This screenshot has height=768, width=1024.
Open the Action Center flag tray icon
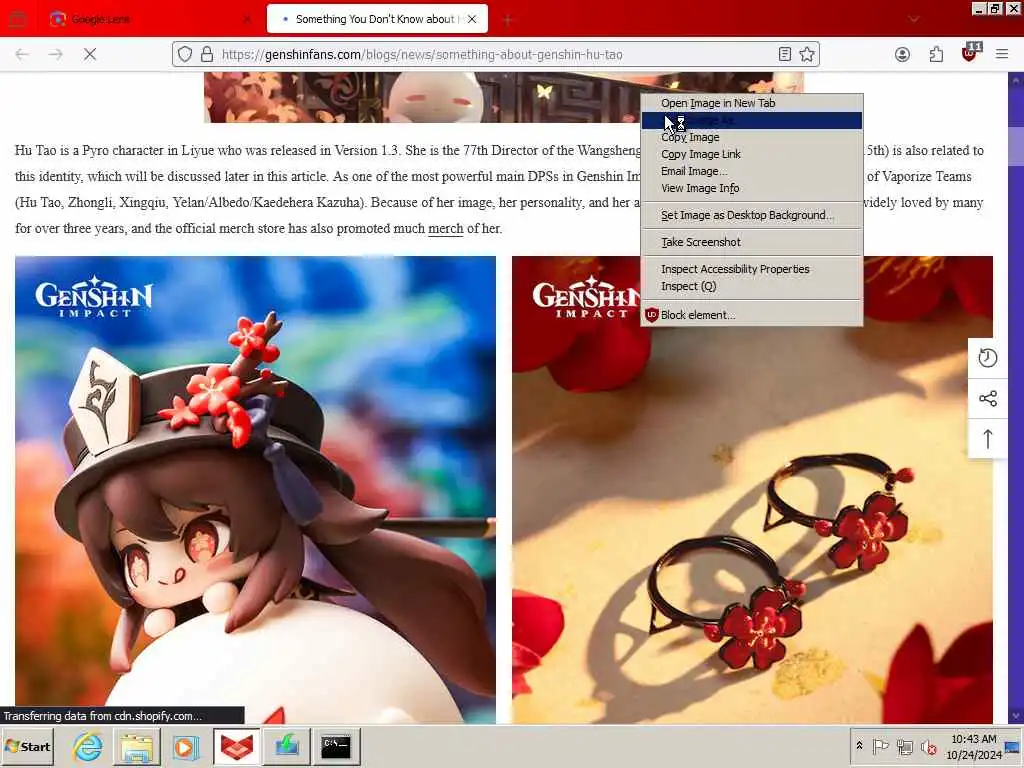880,746
